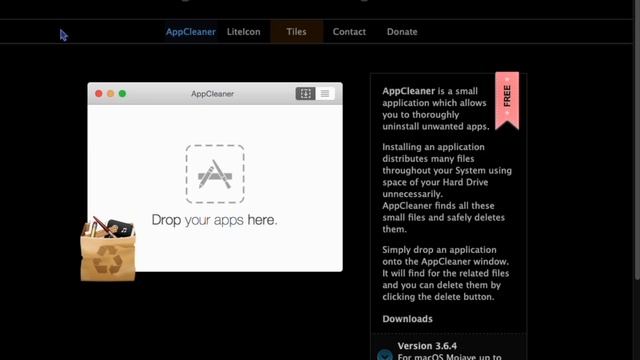The height and width of the screenshot is (360, 640).
Task: Click the red close dot in AppCleaner window
Action: pos(99,93)
